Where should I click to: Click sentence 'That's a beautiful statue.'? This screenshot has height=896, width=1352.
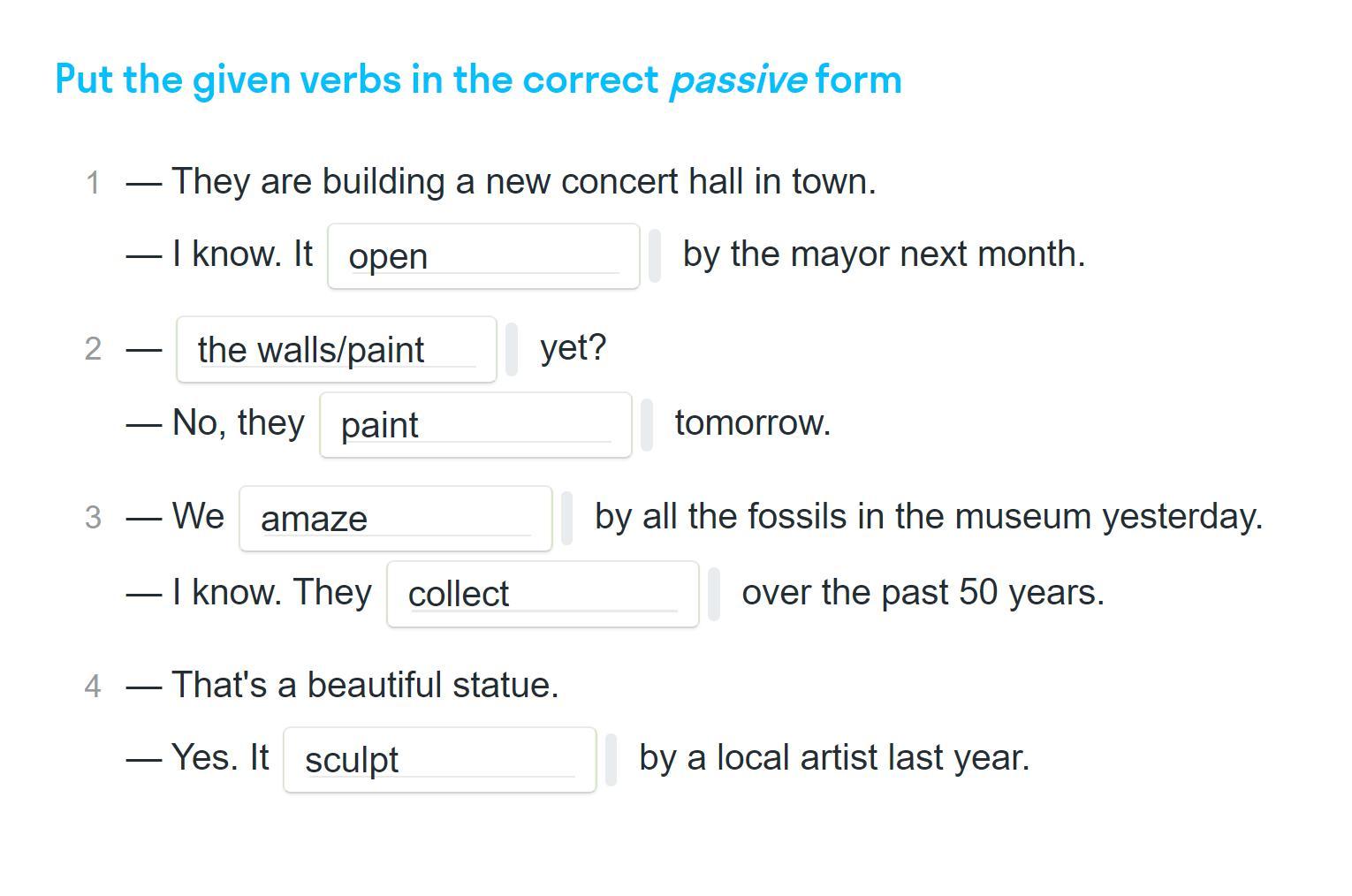coord(365,685)
